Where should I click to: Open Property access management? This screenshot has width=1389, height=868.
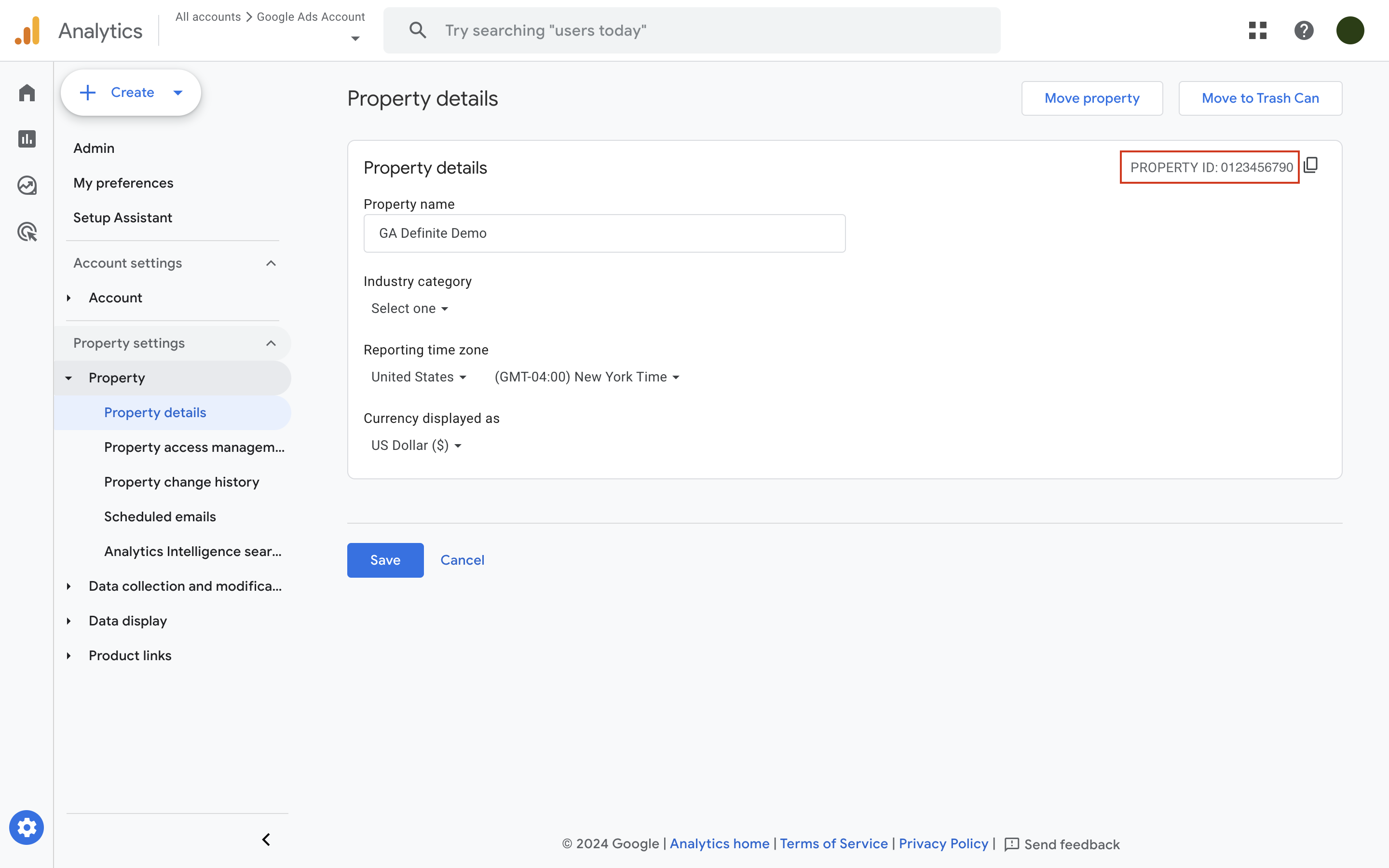194,447
